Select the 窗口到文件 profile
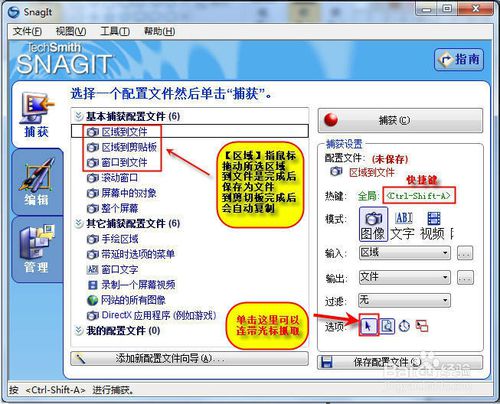 click(x=124, y=162)
